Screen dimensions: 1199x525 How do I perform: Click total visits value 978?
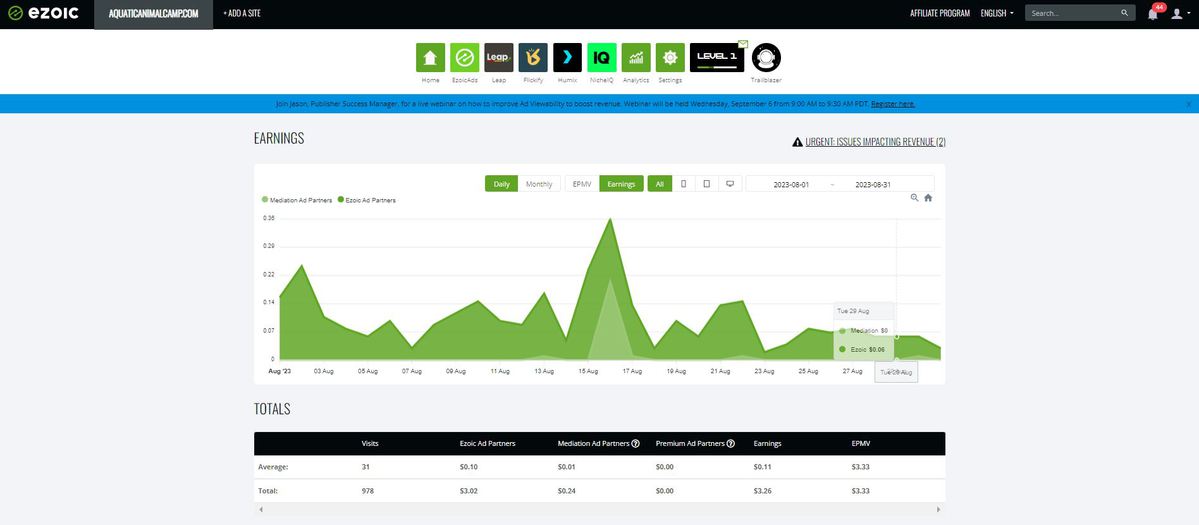[368, 491]
